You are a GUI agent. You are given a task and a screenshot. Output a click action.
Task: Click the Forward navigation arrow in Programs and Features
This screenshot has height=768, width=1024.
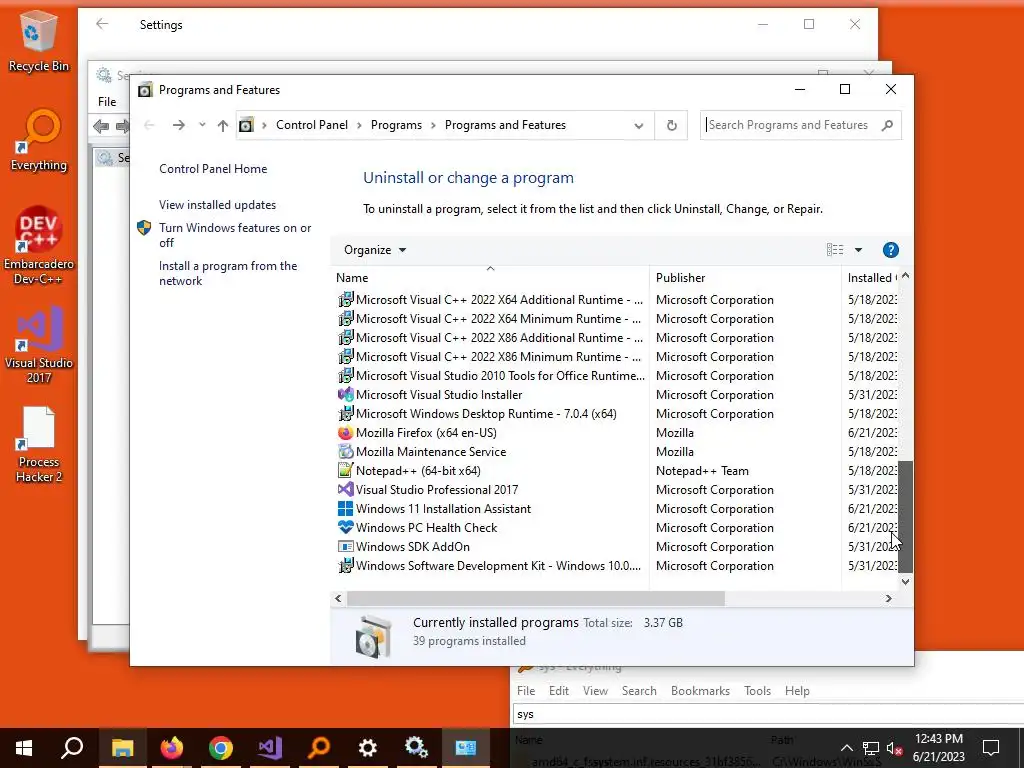(x=178, y=125)
